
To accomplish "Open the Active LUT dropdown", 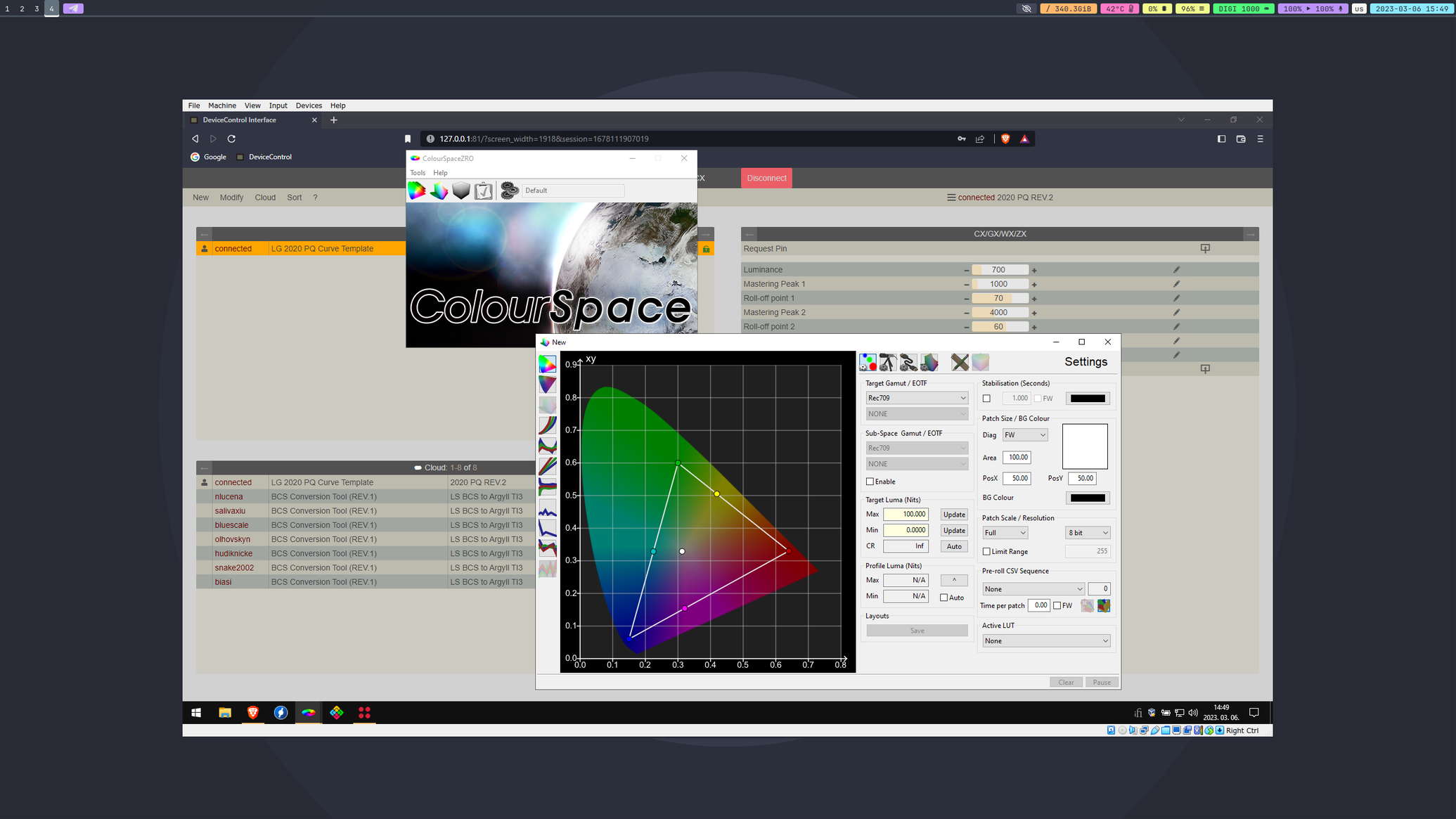I will tap(1046, 641).
